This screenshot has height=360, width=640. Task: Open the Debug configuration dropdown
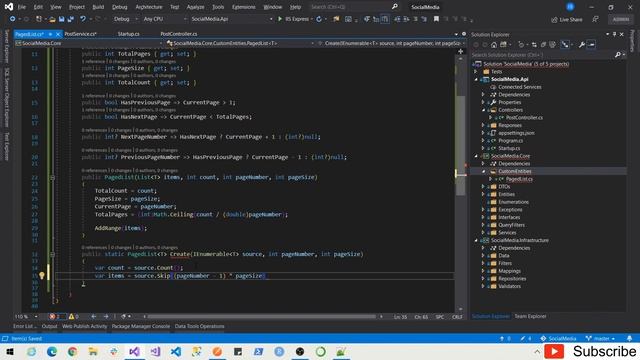click(x=125, y=19)
